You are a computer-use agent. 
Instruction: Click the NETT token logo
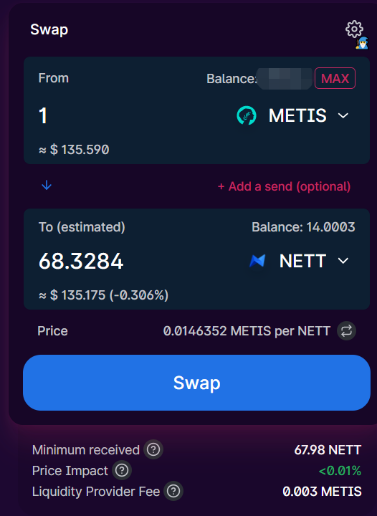click(257, 261)
